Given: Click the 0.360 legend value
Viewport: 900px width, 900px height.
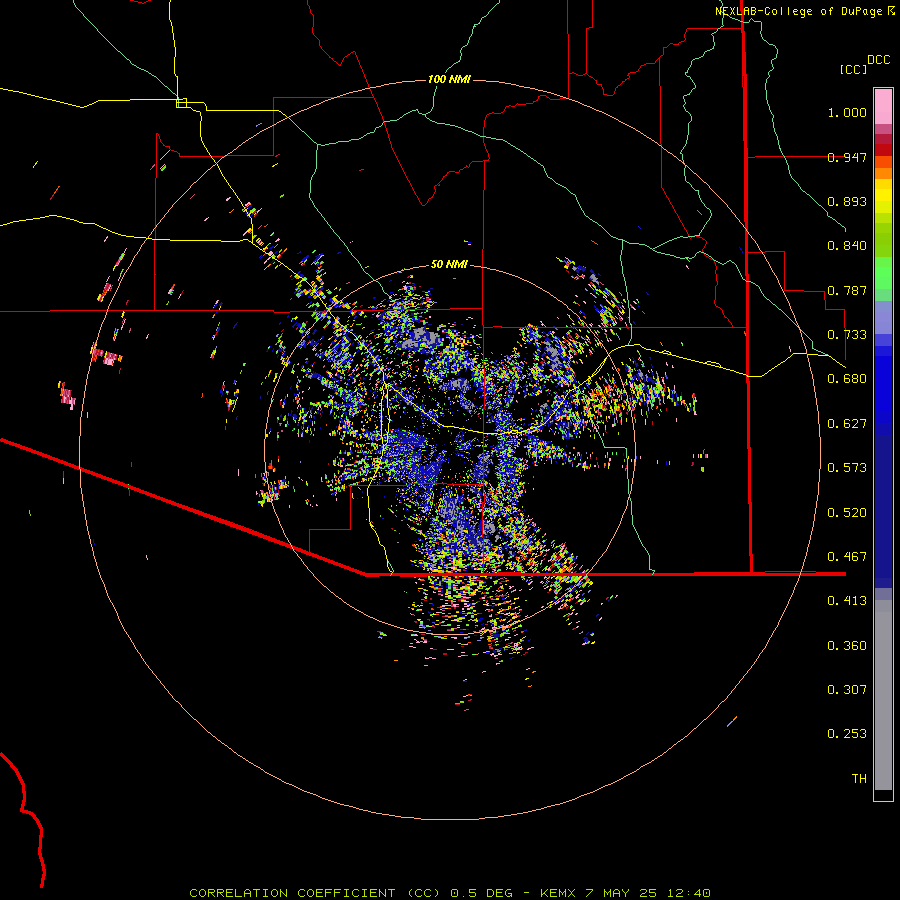Looking at the screenshot, I should pos(847,646).
